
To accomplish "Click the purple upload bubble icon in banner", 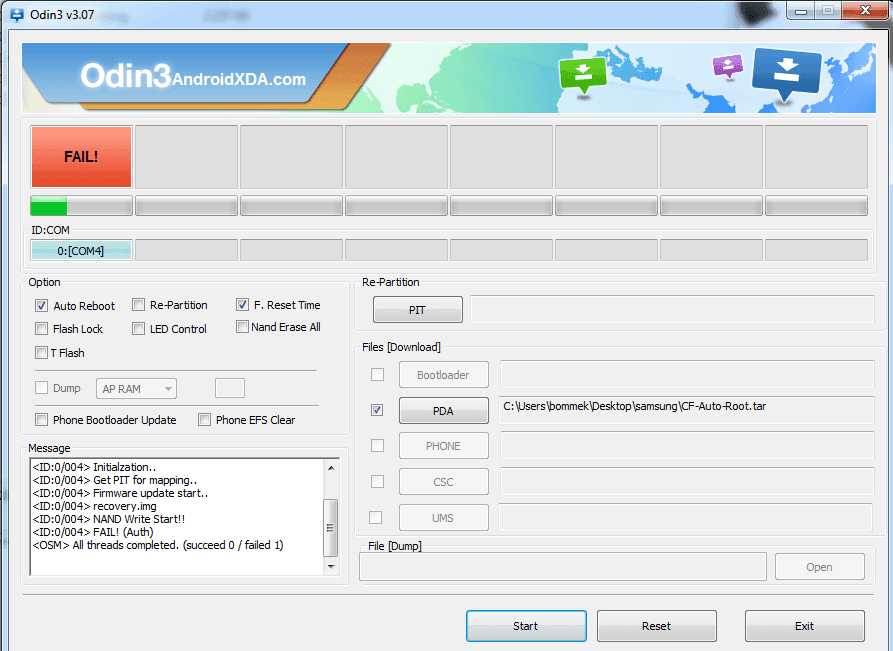I will 728,65.
